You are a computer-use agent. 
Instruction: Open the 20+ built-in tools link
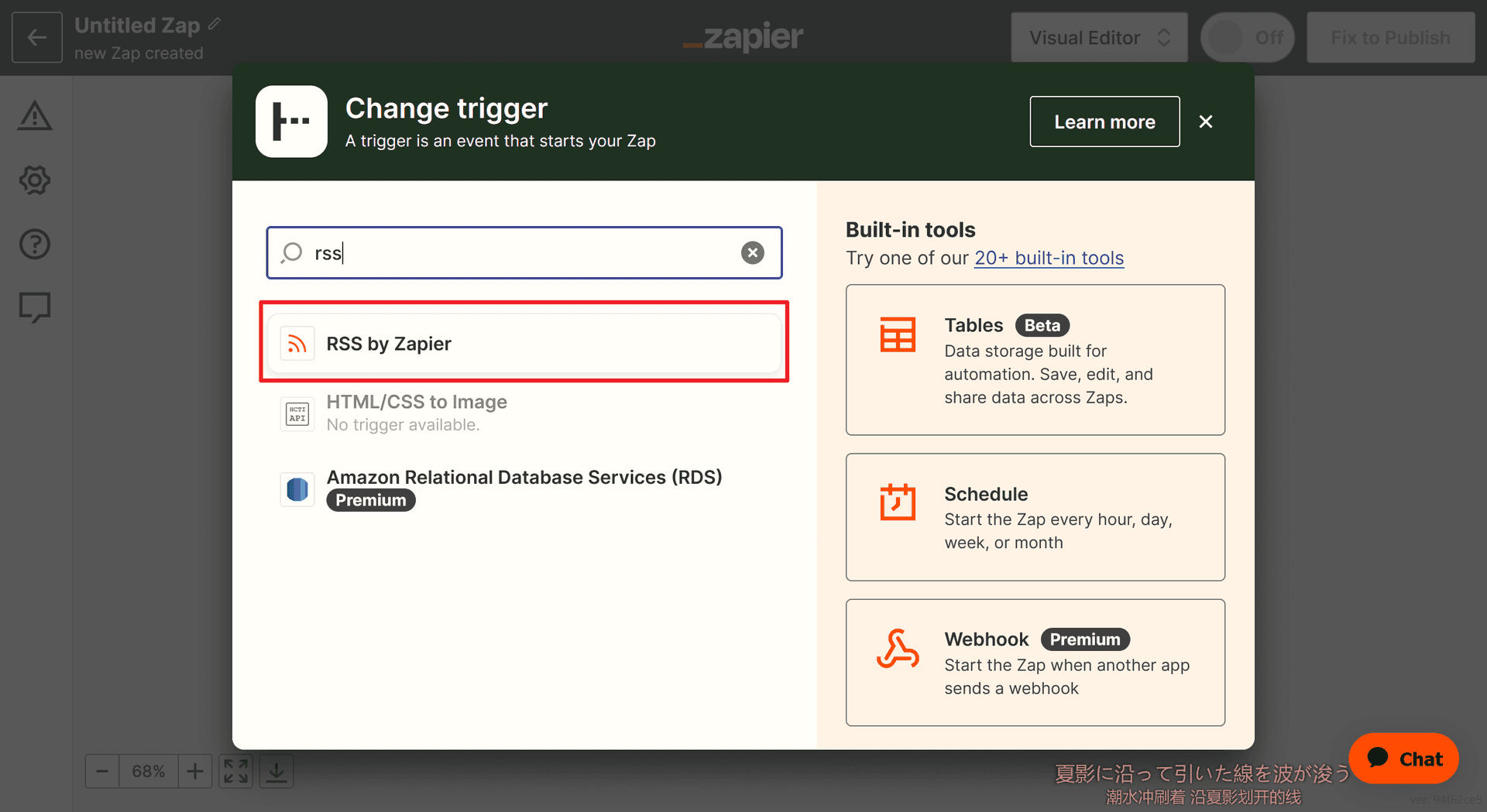click(x=1049, y=258)
